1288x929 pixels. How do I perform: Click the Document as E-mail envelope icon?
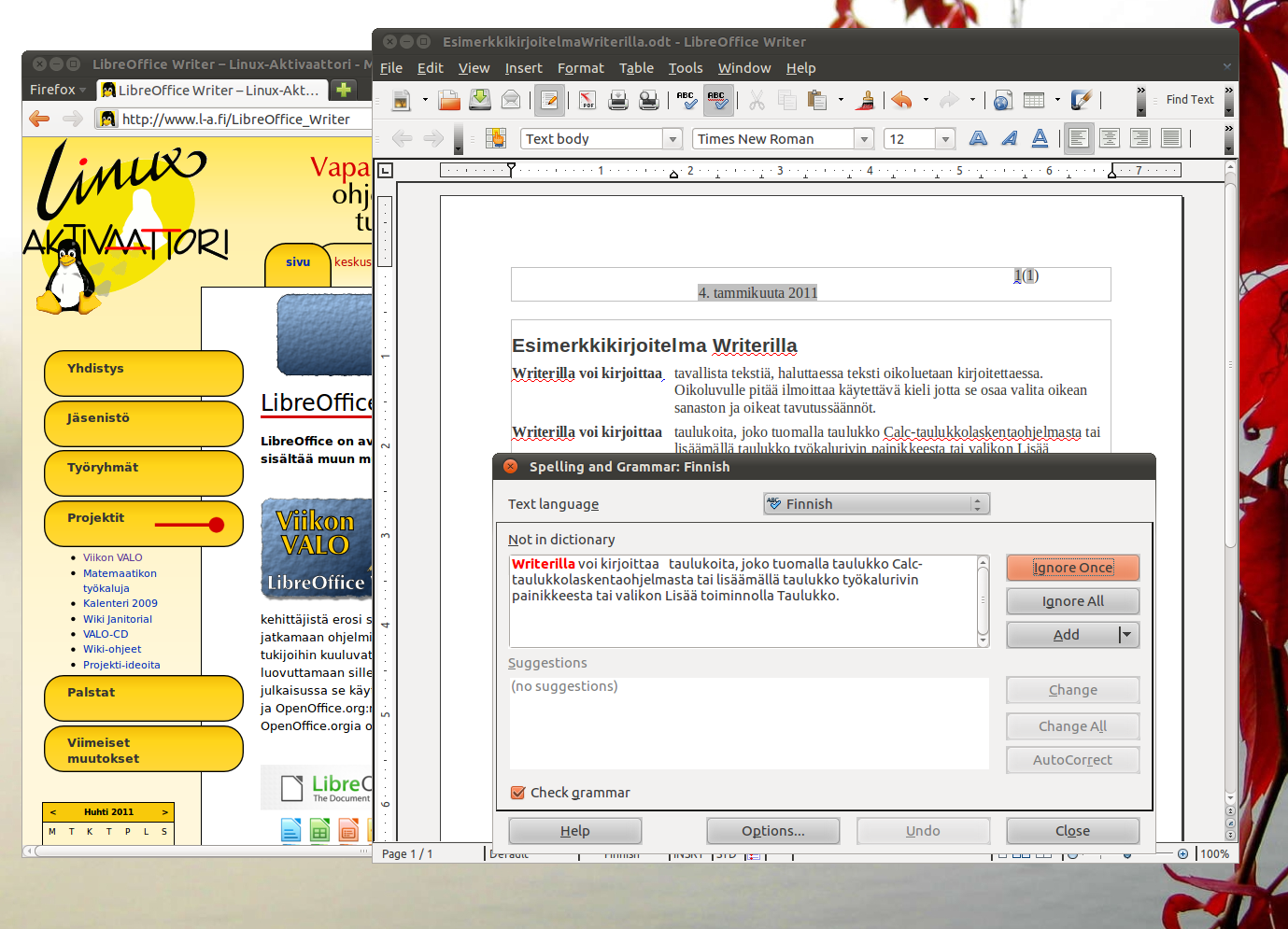511,99
